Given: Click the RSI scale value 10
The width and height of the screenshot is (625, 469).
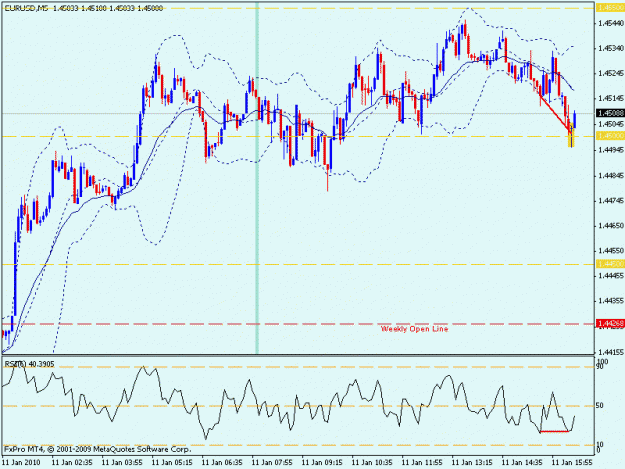Looking at the screenshot, I should click(x=601, y=444).
